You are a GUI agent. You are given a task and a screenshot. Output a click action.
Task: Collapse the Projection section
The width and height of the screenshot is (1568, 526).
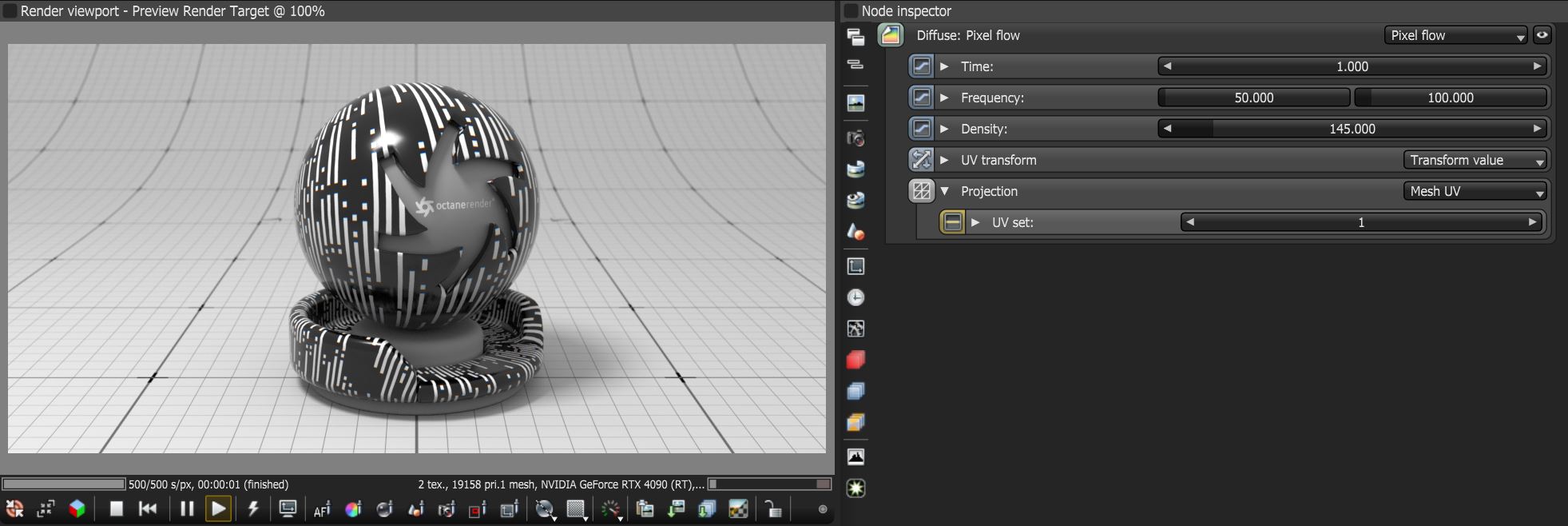pyautogui.click(x=944, y=191)
